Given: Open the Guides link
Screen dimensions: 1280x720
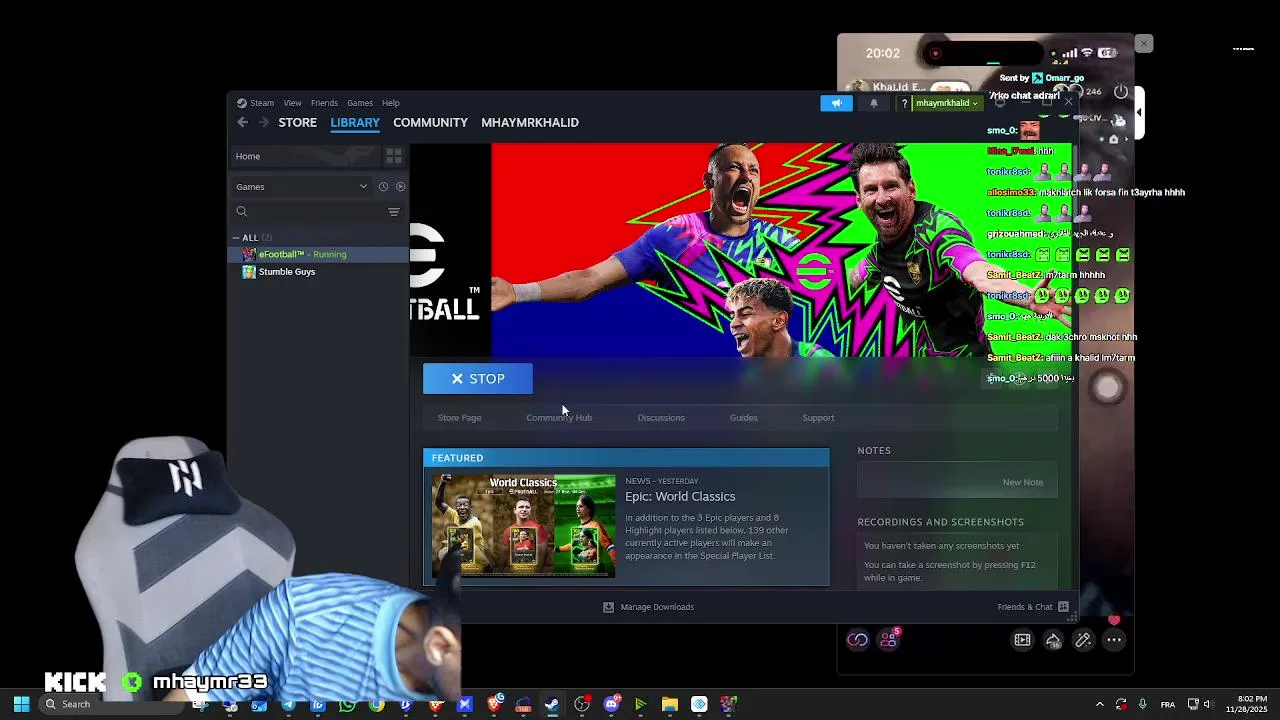Looking at the screenshot, I should tap(743, 418).
